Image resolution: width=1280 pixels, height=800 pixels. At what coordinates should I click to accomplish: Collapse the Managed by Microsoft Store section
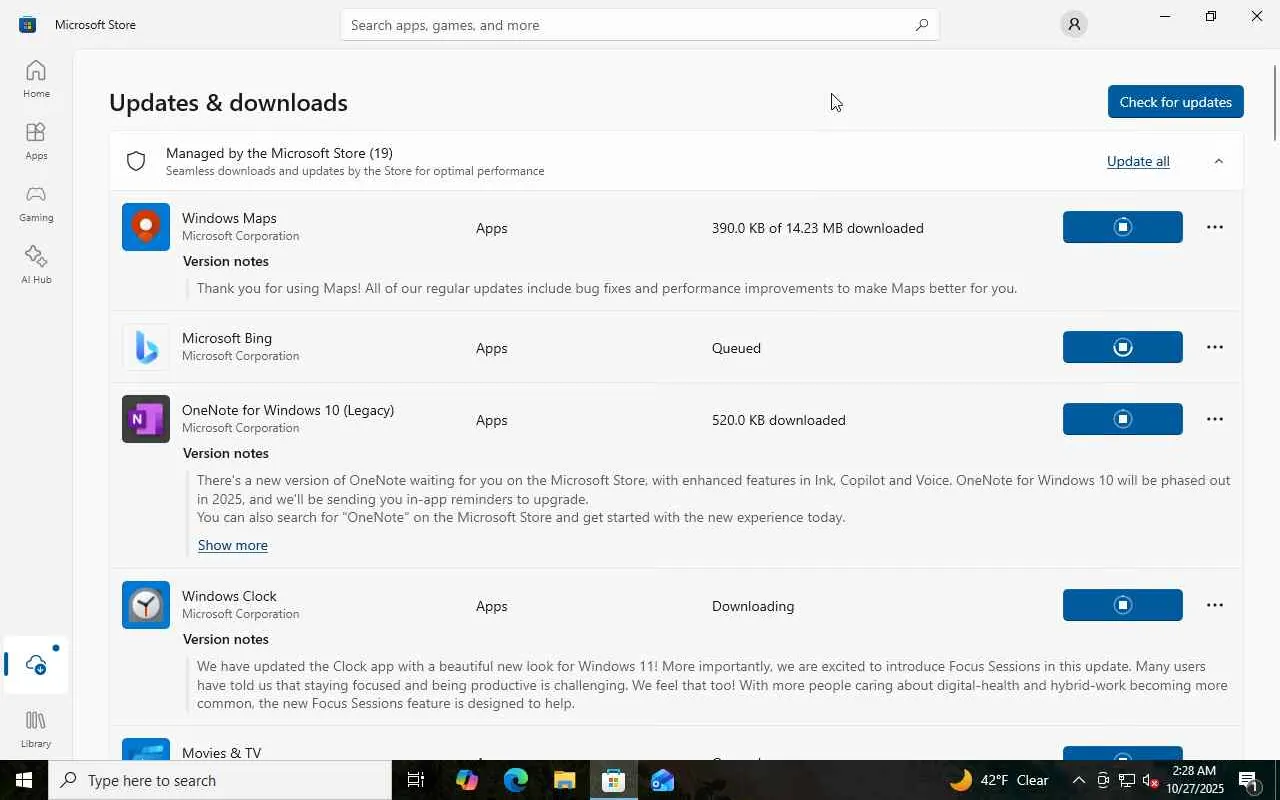(1218, 161)
